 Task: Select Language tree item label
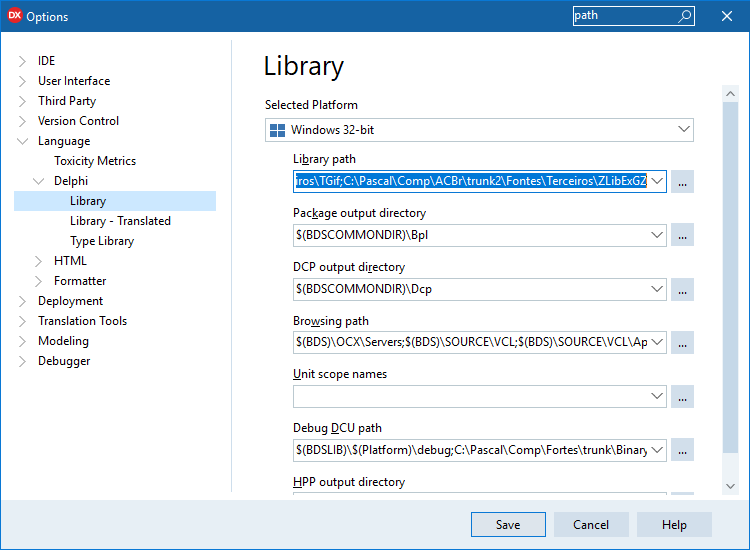pyautogui.click(x=64, y=142)
